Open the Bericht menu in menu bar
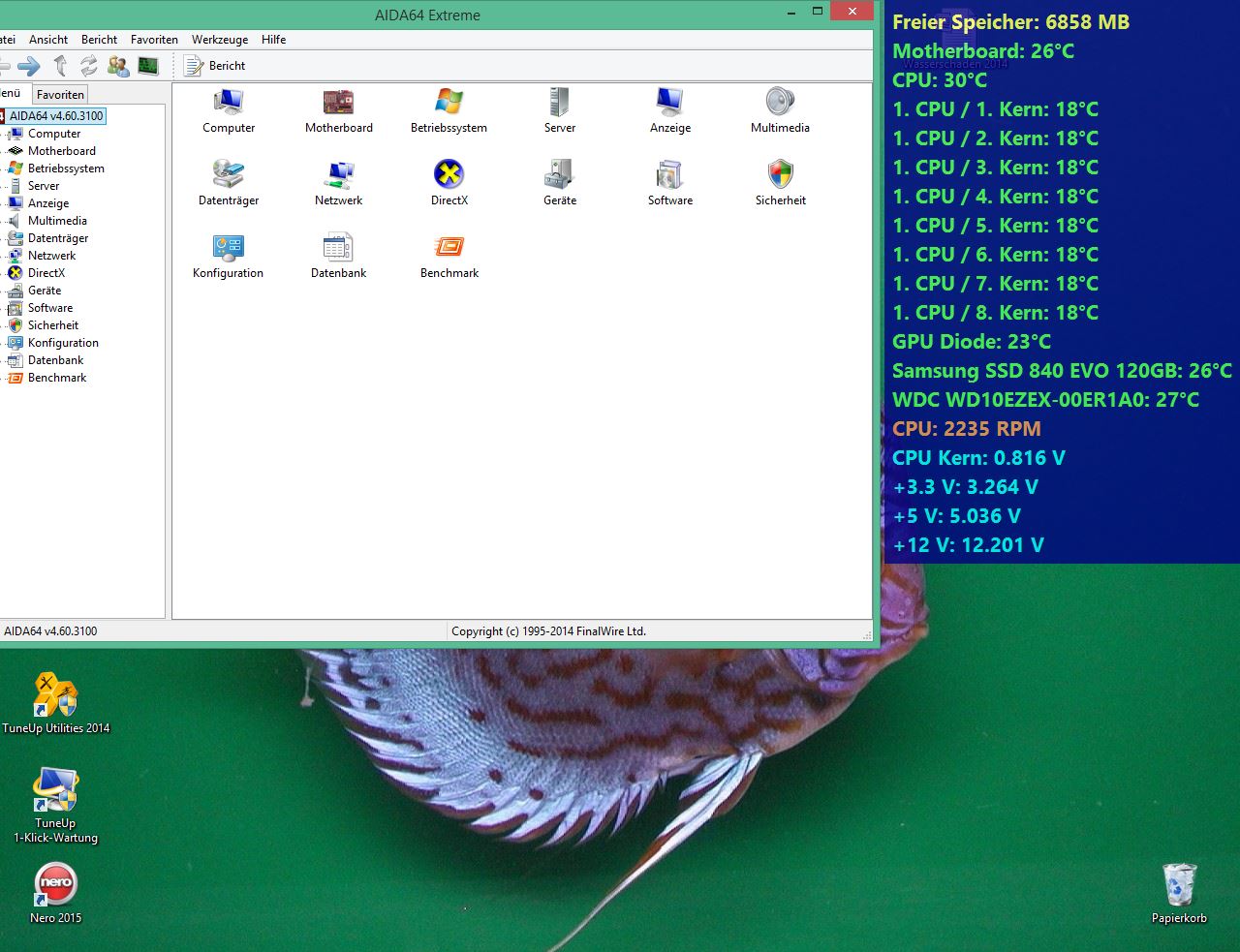 pyautogui.click(x=99, y=40)
